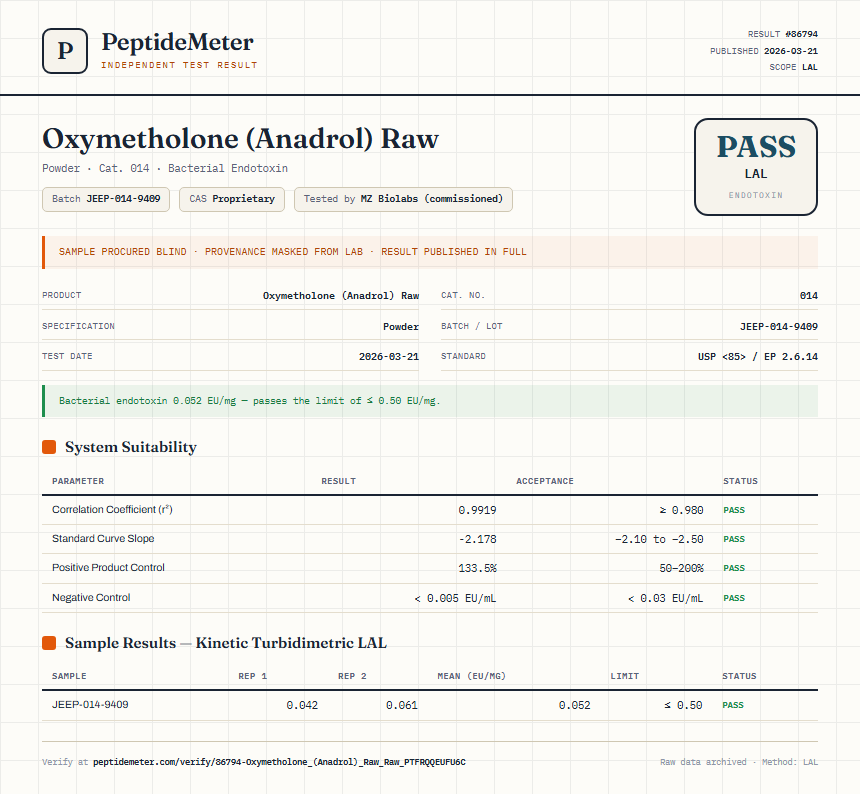The image size is (860, 794).
Task: Open the peptidemeter.com verify link
Action: [x=279, y=762]
